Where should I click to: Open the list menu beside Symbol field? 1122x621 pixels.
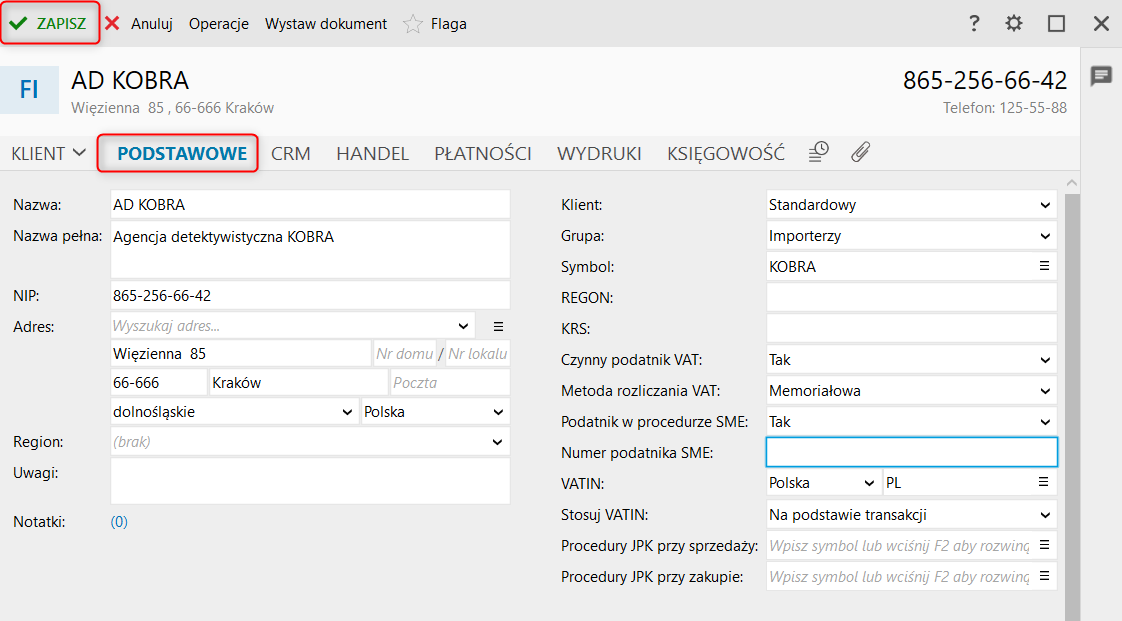[1044, 266]
